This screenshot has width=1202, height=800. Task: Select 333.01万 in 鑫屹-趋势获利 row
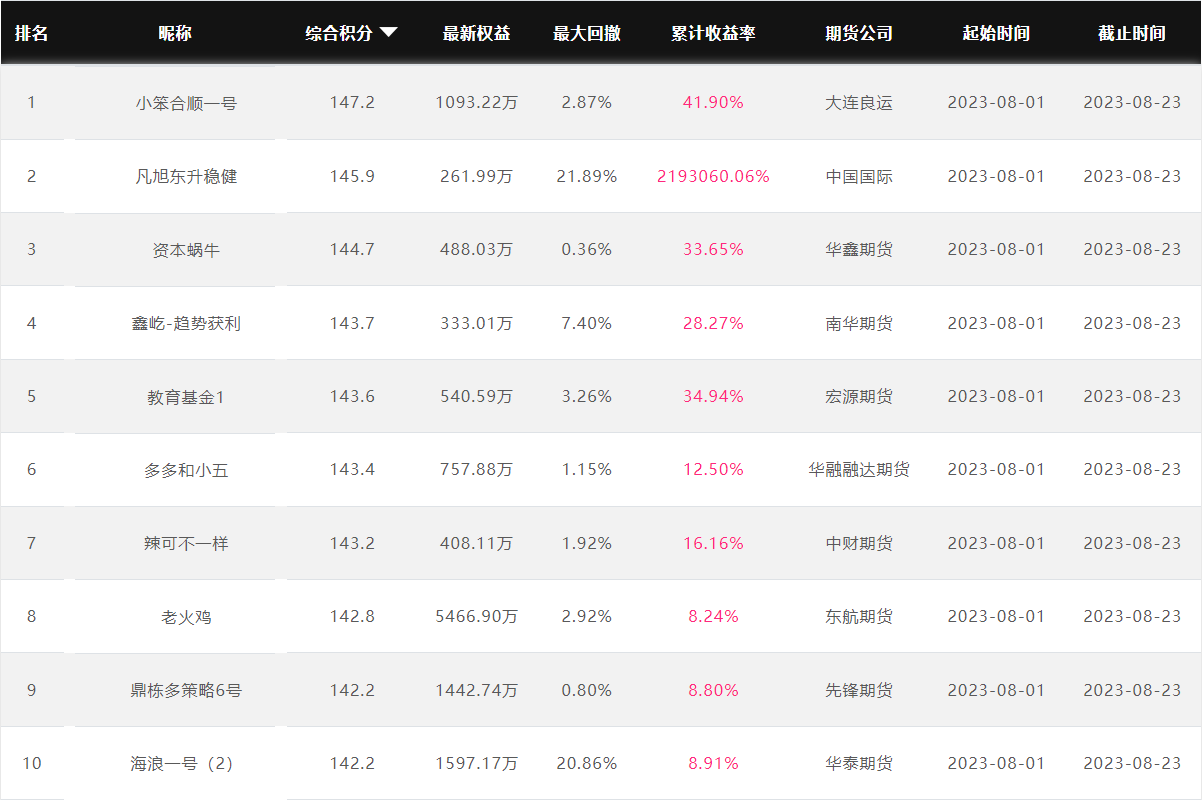click(x=477, y=323)
